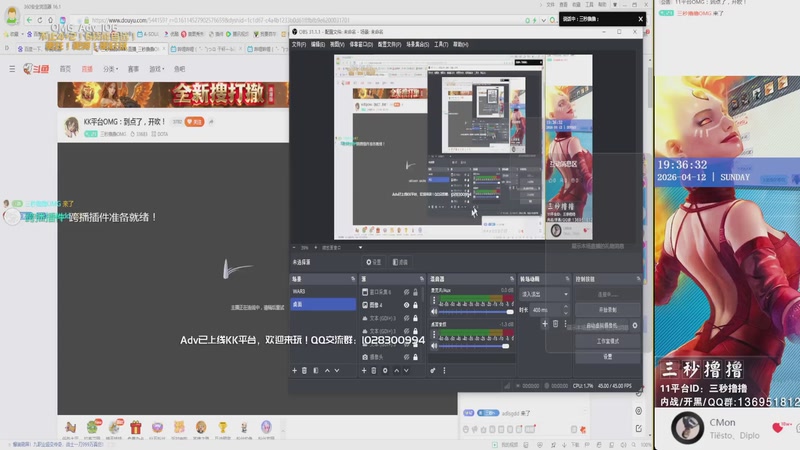800x450 pixels.
Task: Pop out the 混音器 dock panel icon
Action: pyautogui.click(x=512, y=279)
